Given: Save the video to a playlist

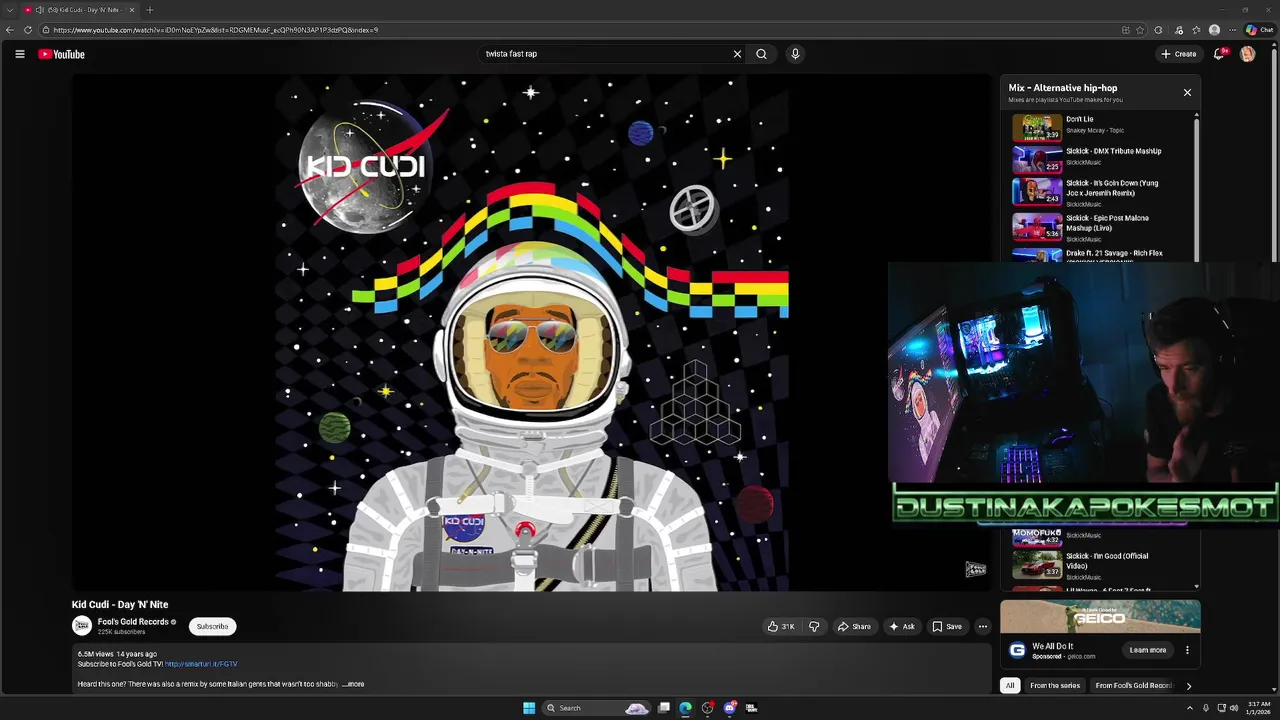Looking at the screenshot, I should 946,626.
